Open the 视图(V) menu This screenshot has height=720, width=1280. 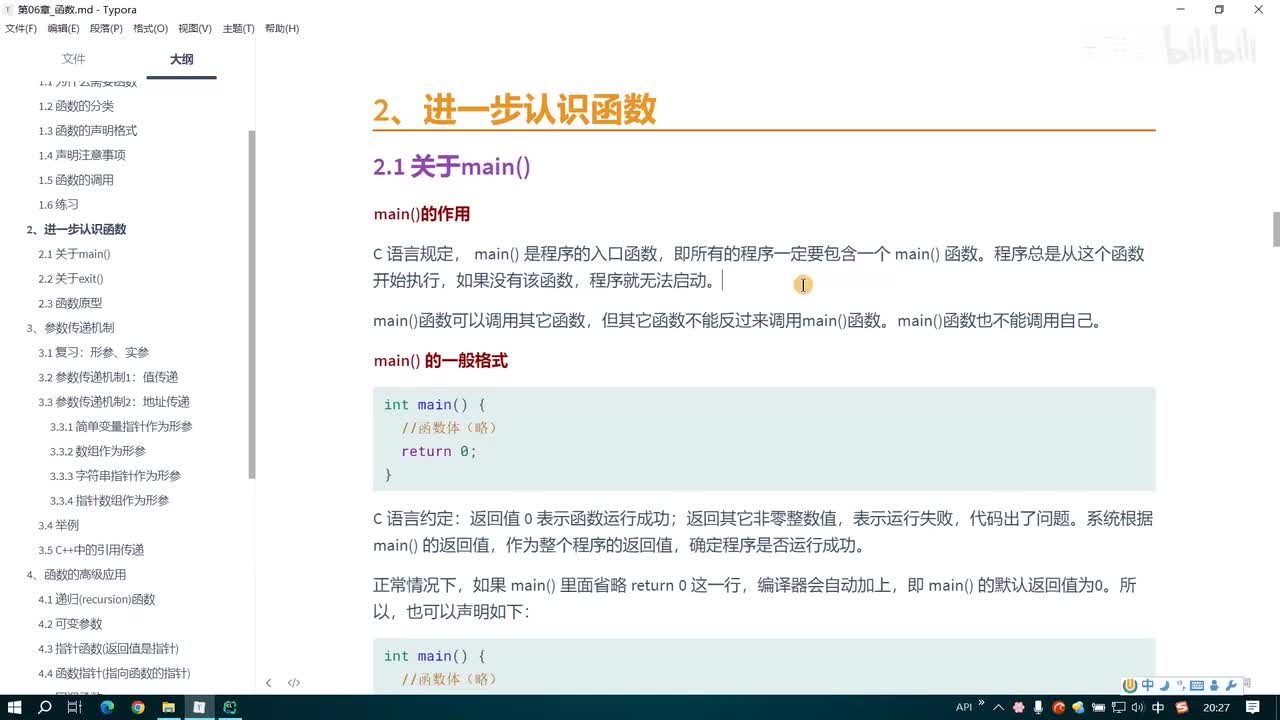point(194,28)
